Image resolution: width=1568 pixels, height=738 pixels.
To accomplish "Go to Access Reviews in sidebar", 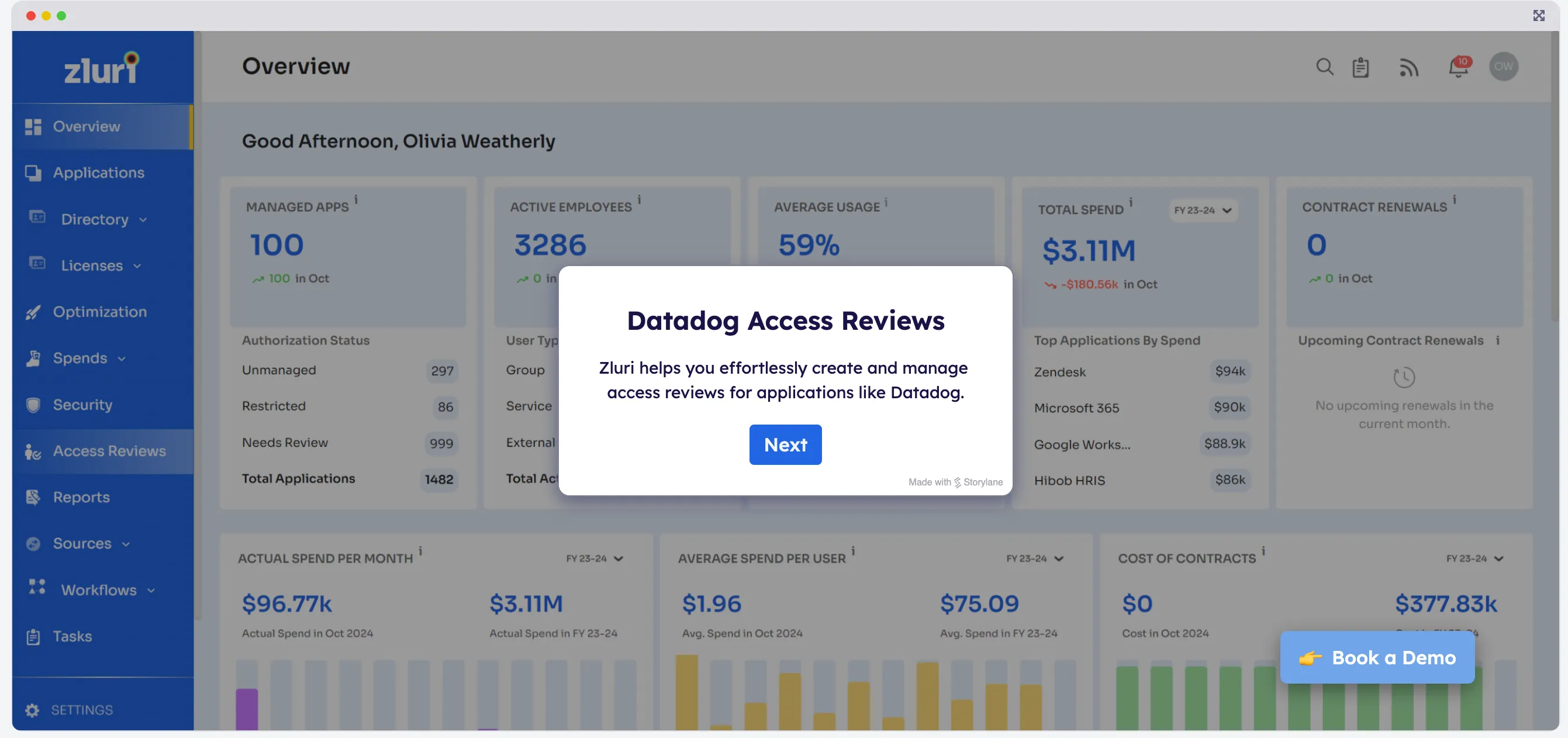I will pyautogui.click(x=108, y=451).
